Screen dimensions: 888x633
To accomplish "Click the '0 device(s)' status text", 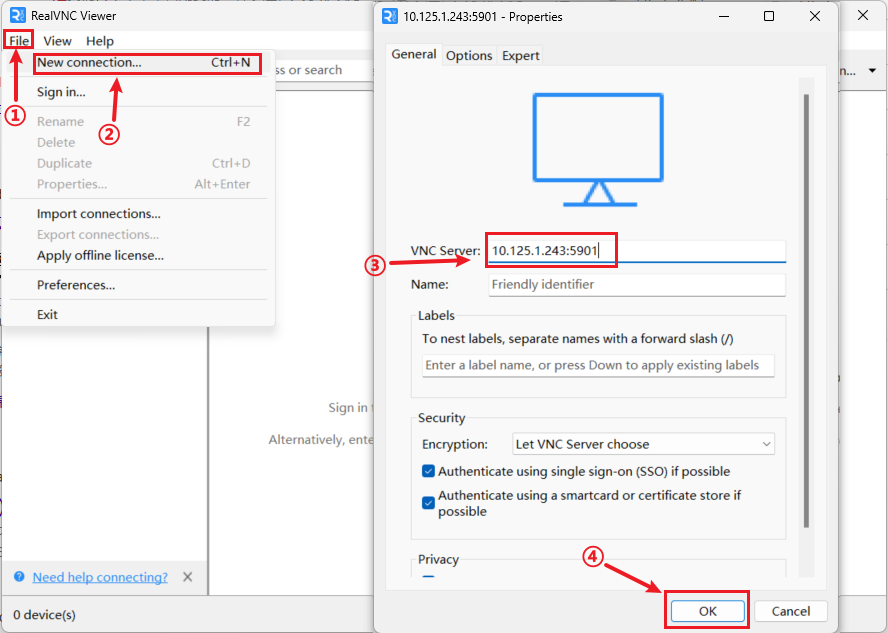I will tap(44, 614).
